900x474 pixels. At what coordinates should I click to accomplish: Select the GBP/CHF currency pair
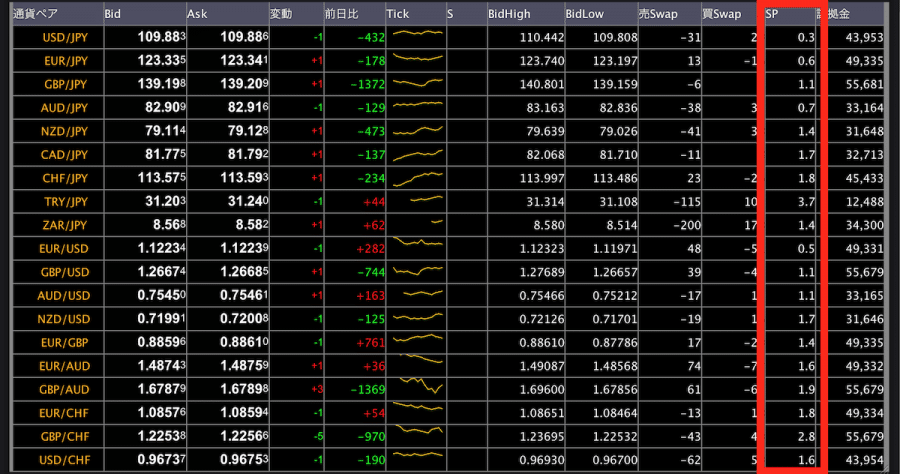(x=65, y=437)
